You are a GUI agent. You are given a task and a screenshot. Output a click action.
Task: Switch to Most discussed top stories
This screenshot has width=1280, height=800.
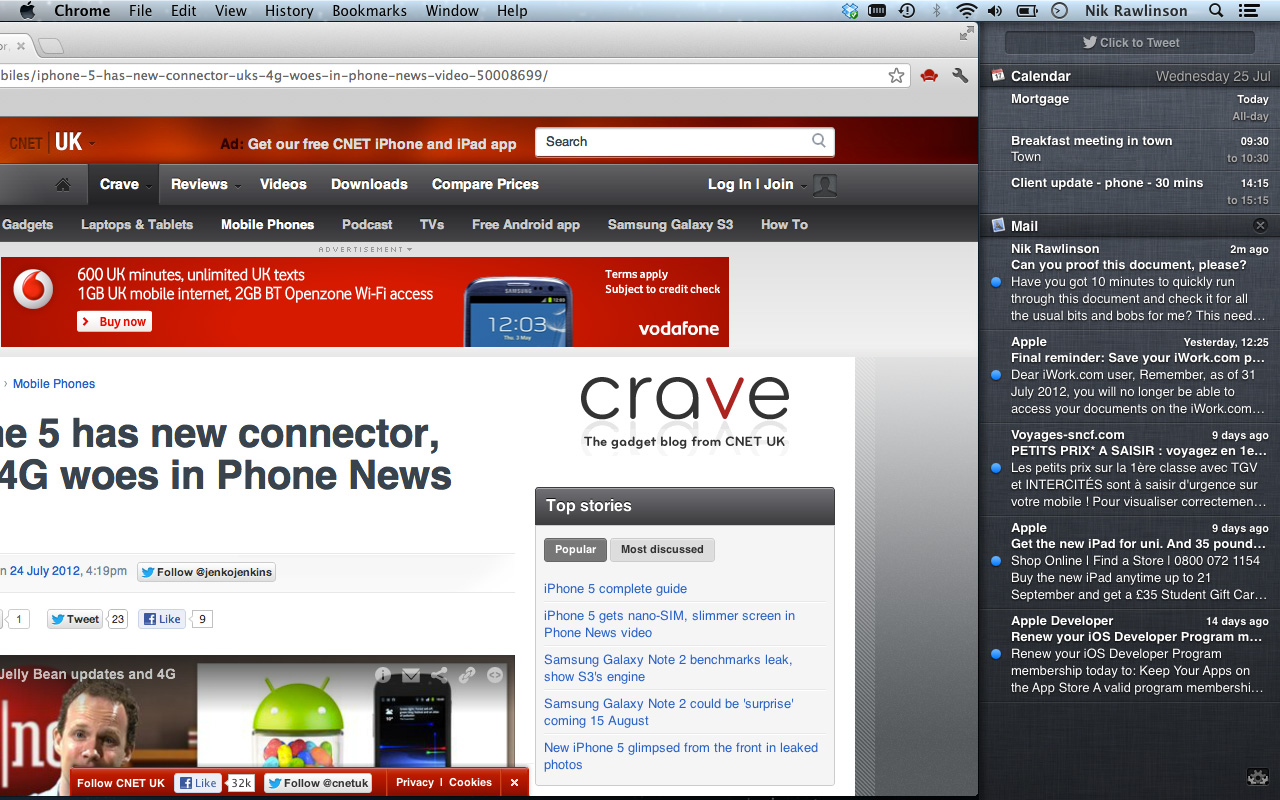pos(662,549)
